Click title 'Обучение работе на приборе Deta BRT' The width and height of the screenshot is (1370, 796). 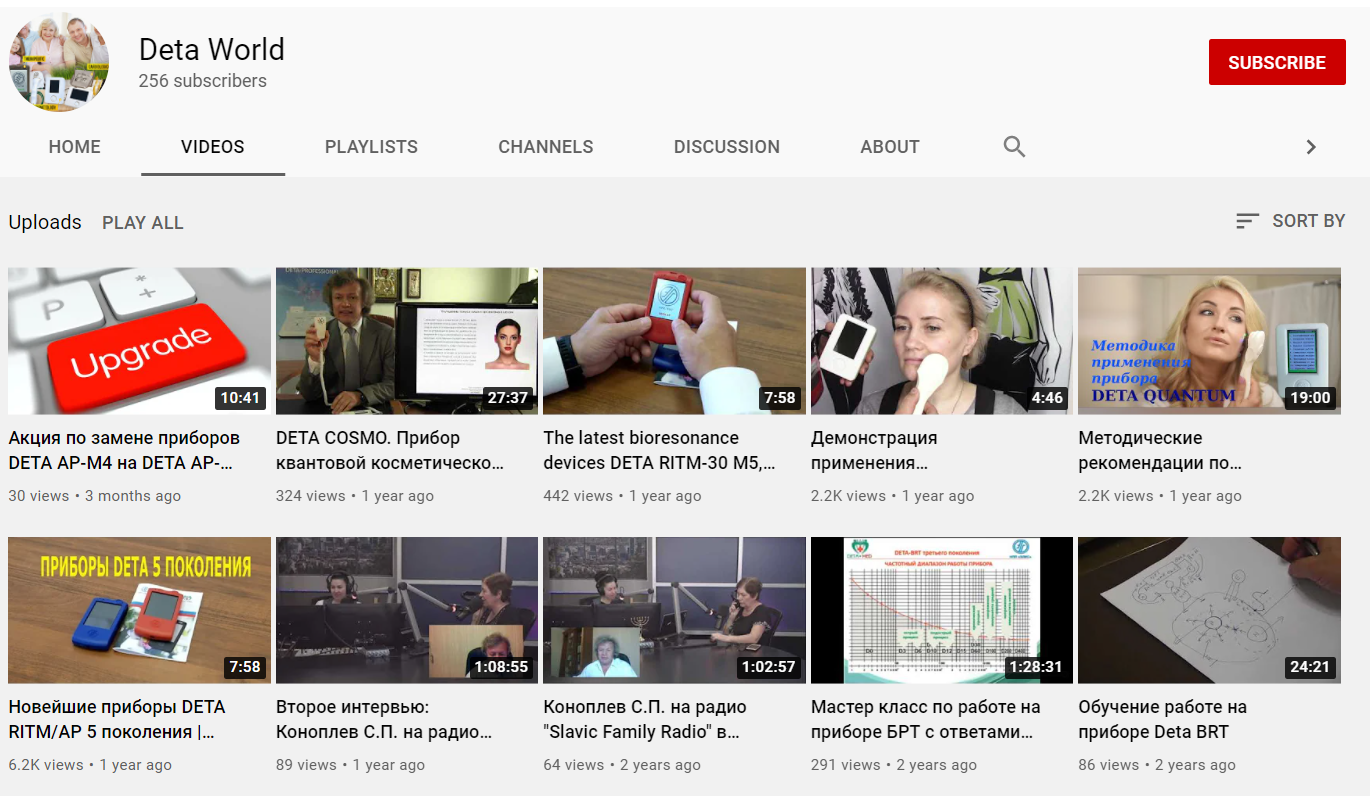[x=1162, y=720]
